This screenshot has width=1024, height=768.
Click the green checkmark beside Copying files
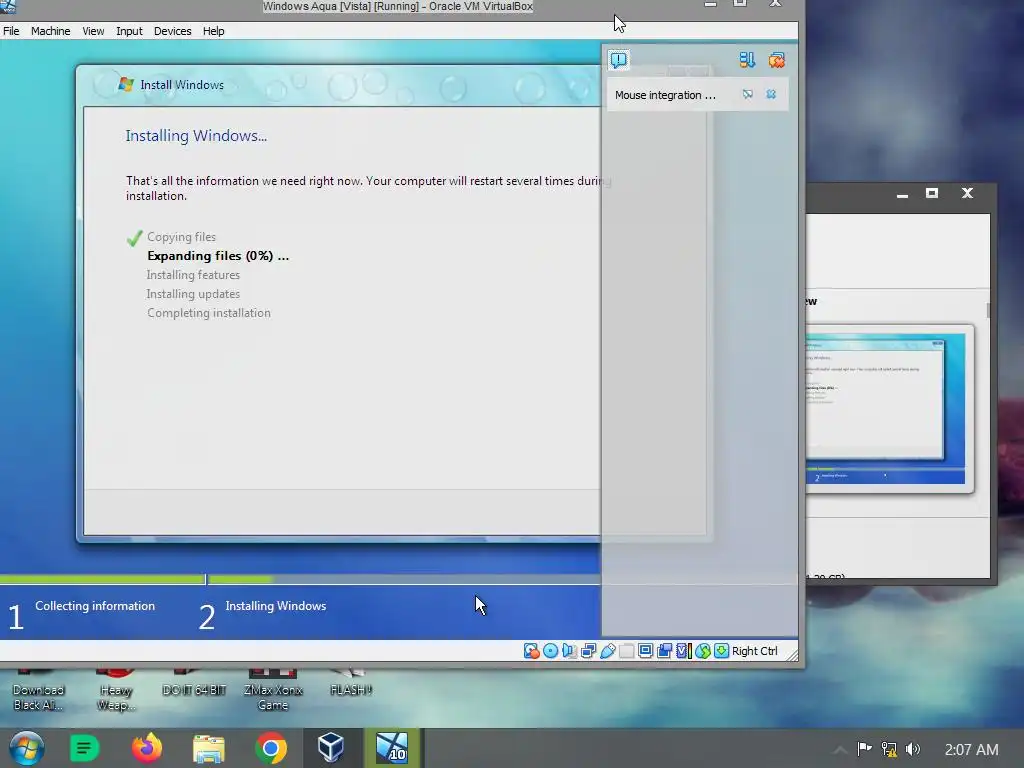tap(135, 238)
